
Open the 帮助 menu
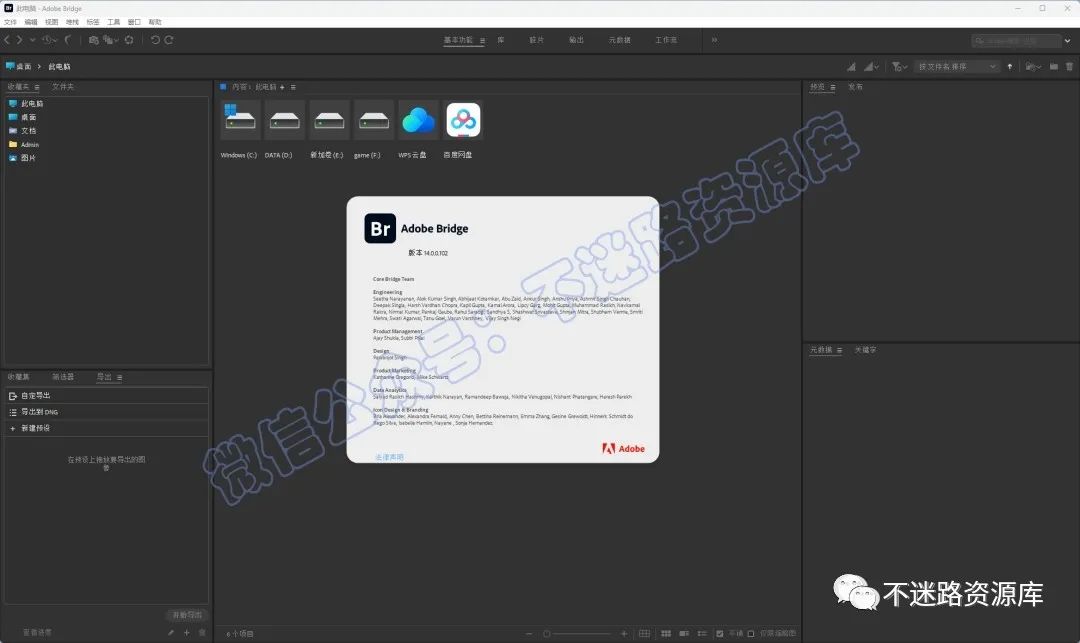coord(155,22)
